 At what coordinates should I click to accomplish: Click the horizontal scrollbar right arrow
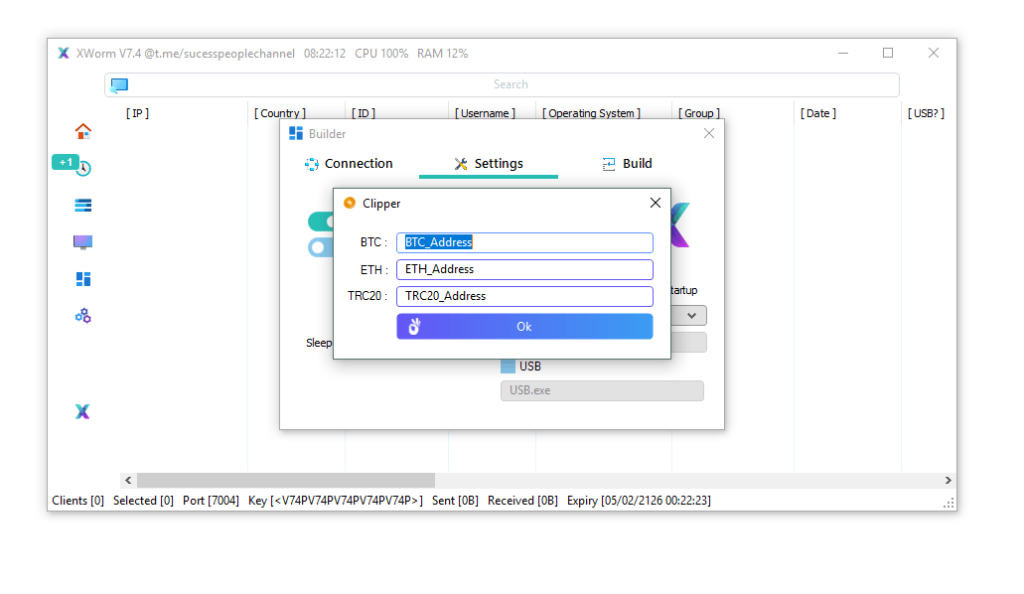click(950, 480)
